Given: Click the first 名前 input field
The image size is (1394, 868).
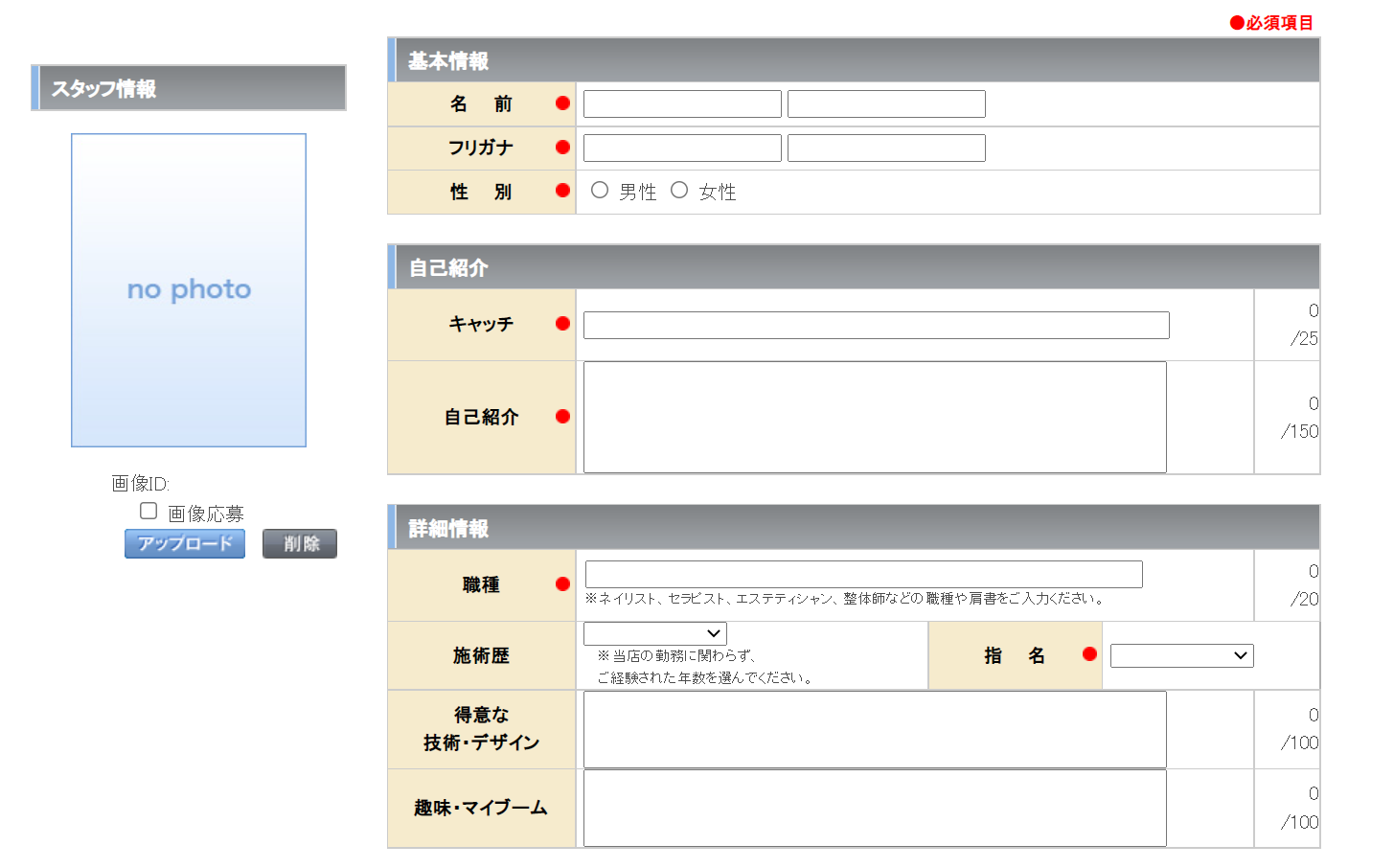Looking at the screenshot, I should point(682,103).
